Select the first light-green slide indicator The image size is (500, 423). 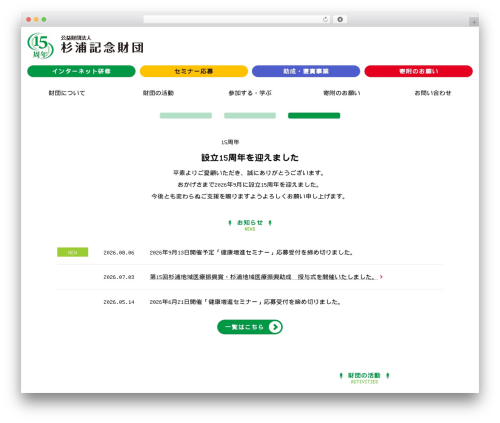click(x=186, y=116)
